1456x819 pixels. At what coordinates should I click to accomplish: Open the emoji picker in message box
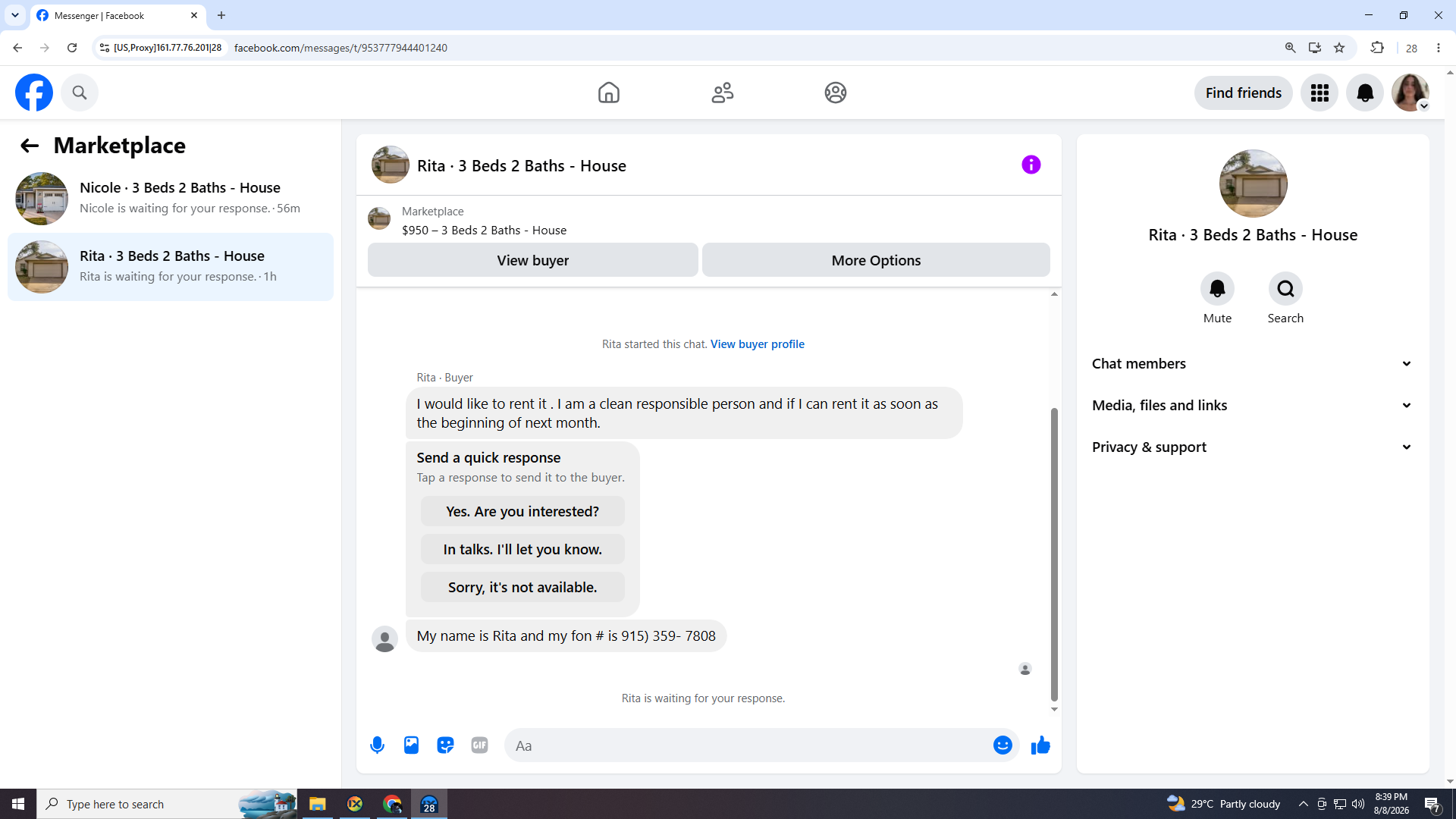1003,745
